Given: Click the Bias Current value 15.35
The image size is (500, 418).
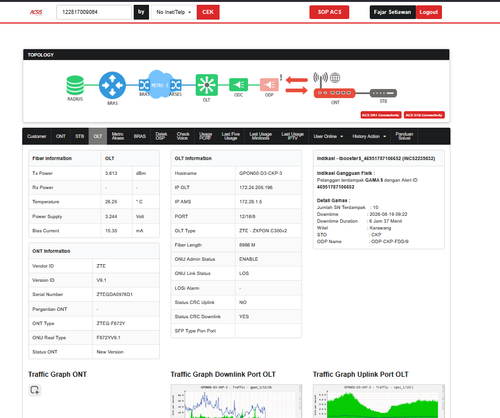Looking at the screenshot, I should [x=111, y=231].
